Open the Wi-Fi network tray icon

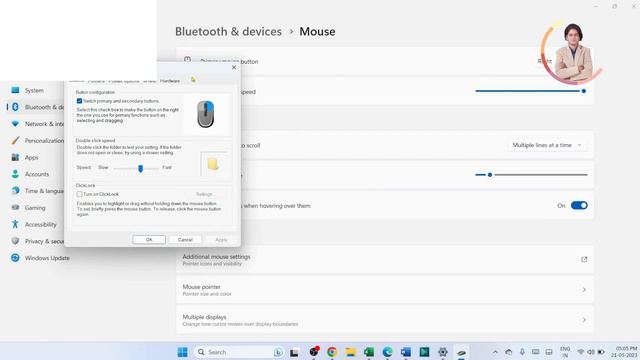(580, 352)
